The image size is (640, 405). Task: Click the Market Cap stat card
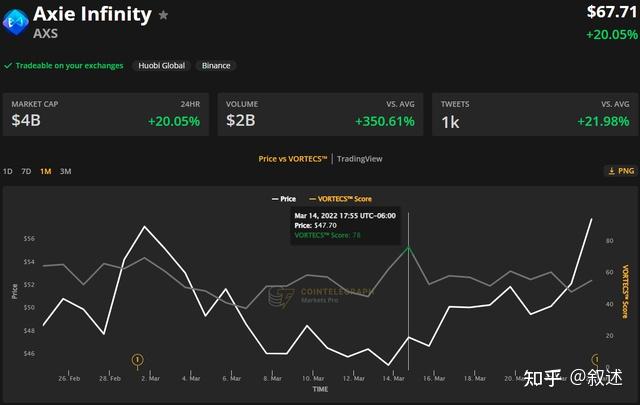[x=106, y=114]
